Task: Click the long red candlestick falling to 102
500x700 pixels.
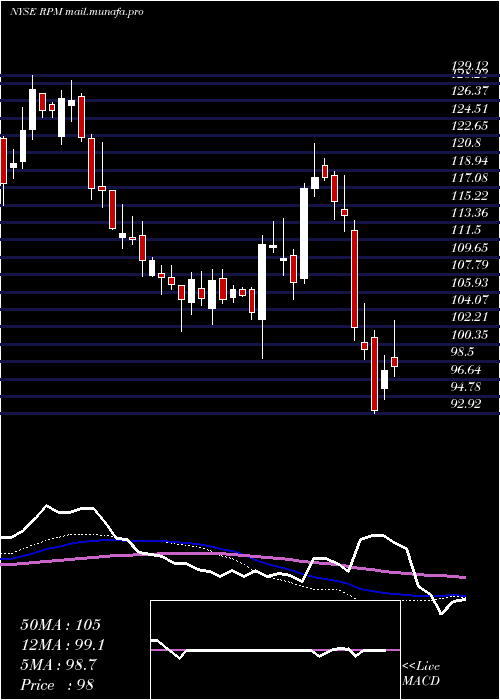Action: point(354,279)
